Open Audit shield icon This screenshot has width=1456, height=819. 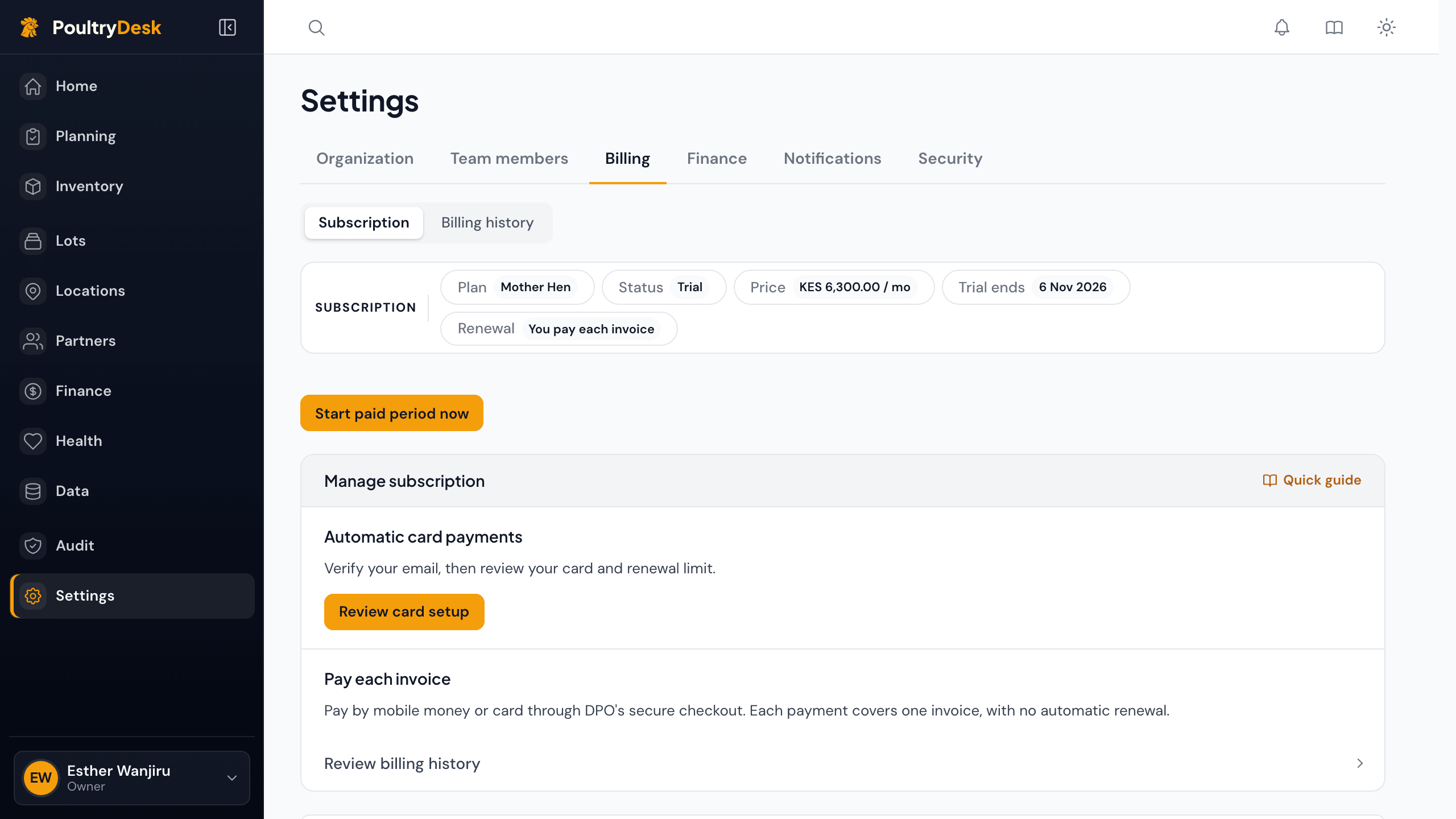[33, 546]
